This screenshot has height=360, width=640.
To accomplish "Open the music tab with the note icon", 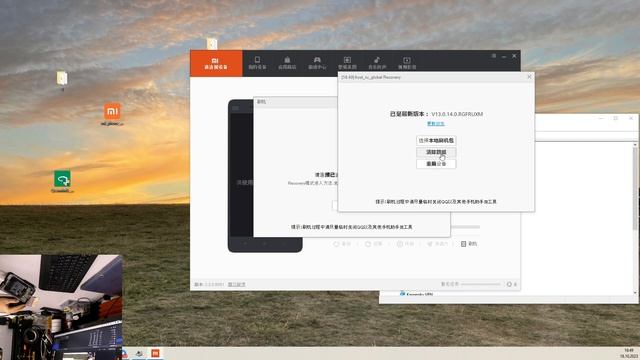I will (377, 63).
